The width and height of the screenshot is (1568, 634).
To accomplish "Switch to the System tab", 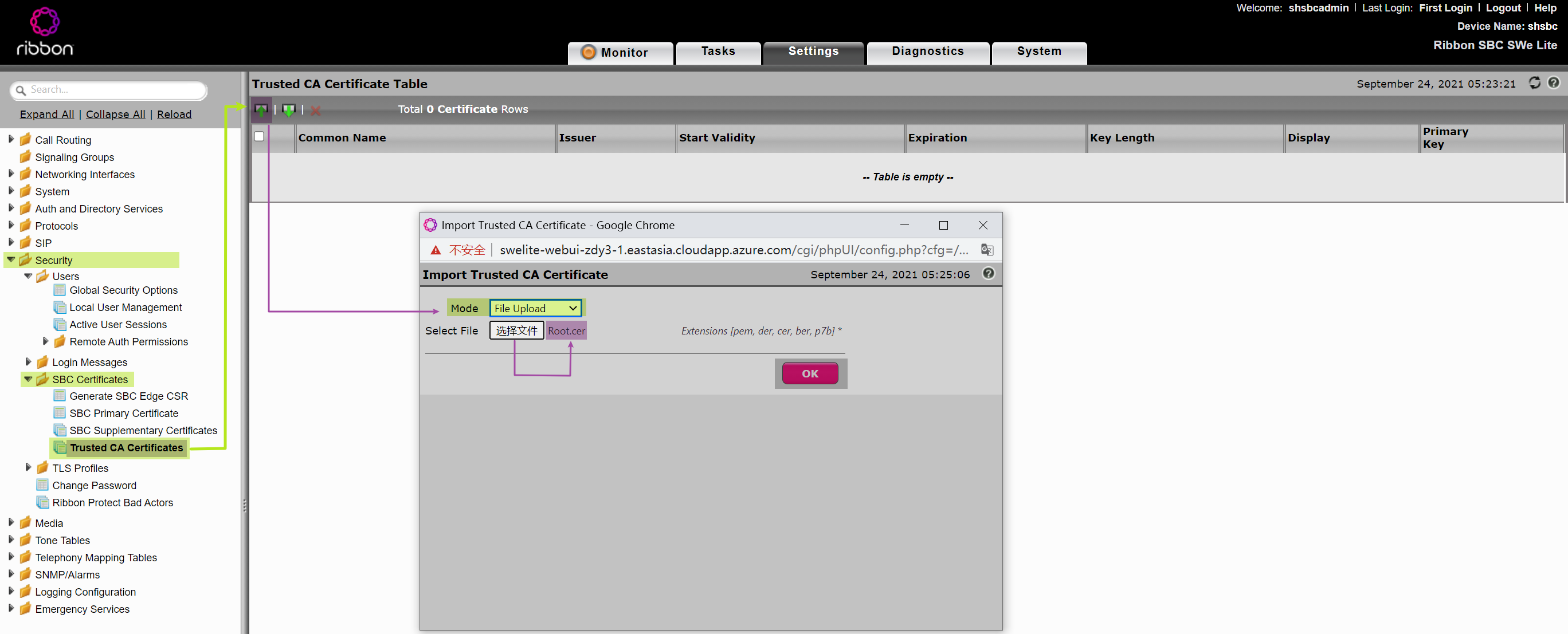I will pyautogui.click(x=1039, y=53).
